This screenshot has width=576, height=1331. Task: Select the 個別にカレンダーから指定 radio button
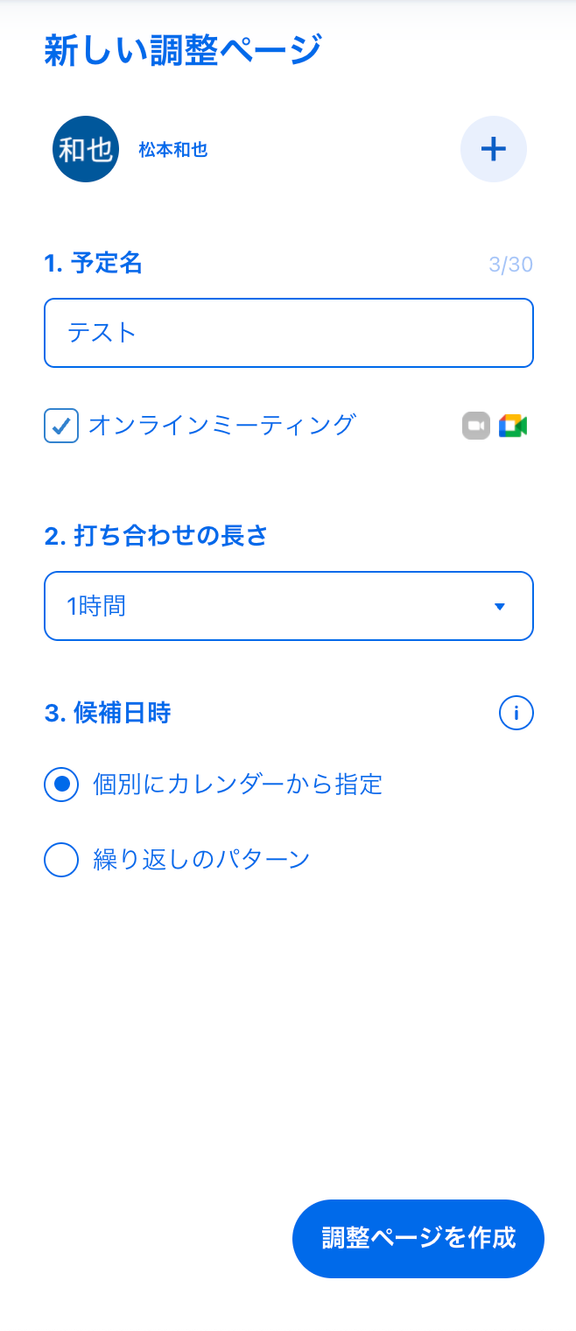(x=61, y=785)
